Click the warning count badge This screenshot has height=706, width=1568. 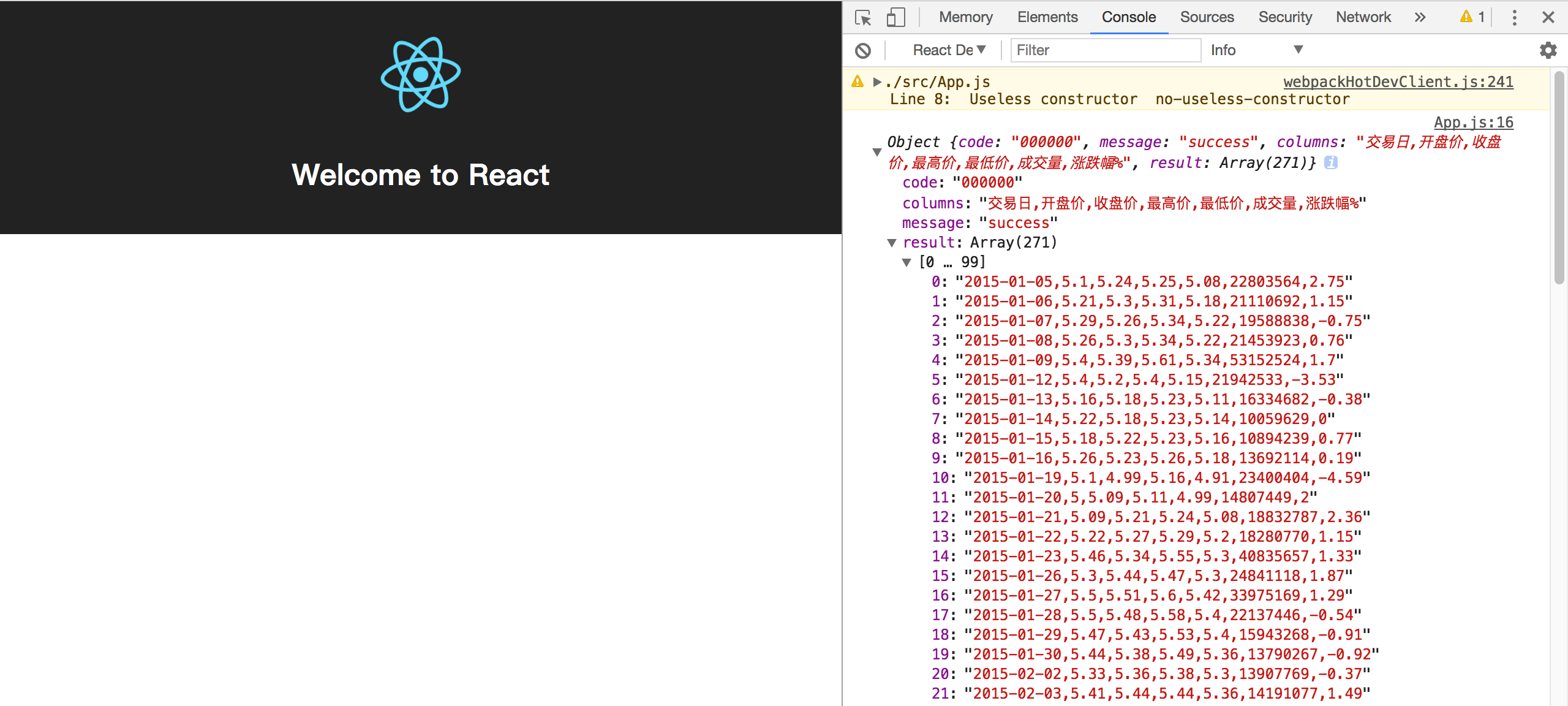tap(1472, 17)
